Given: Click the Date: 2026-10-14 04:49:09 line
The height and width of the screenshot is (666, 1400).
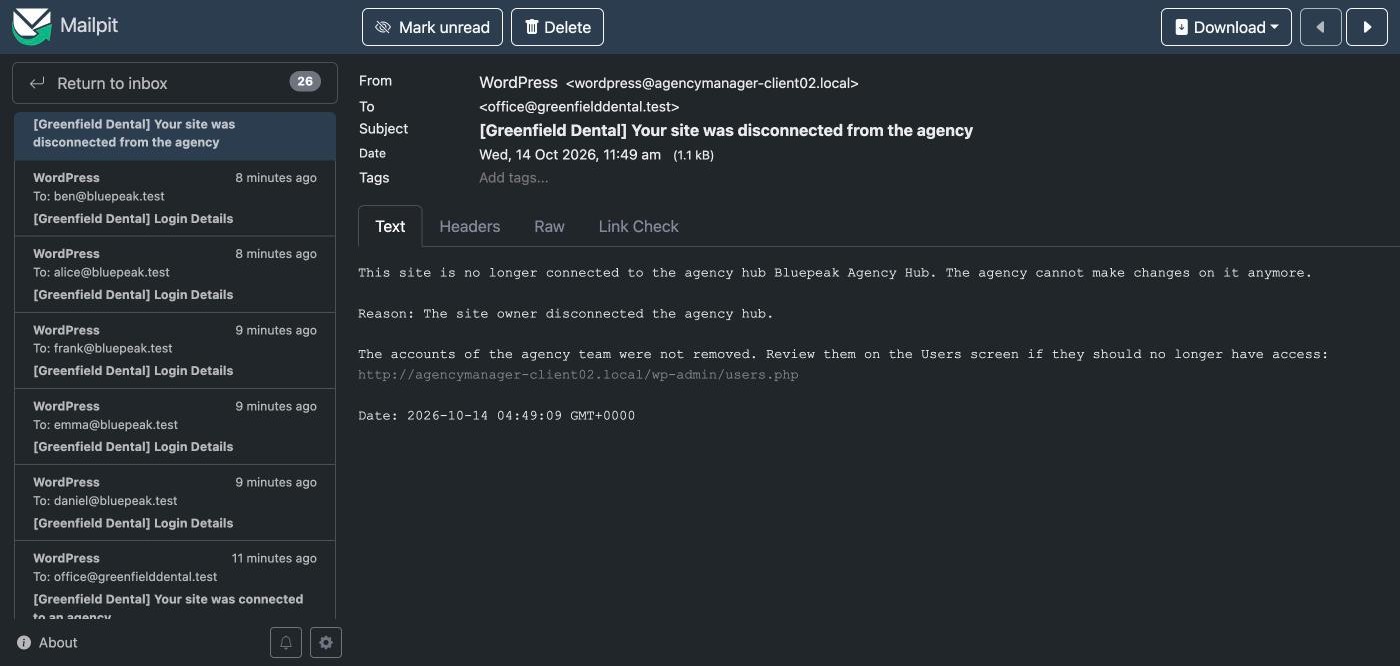Looking at the screenshot, I should (496, 416).
